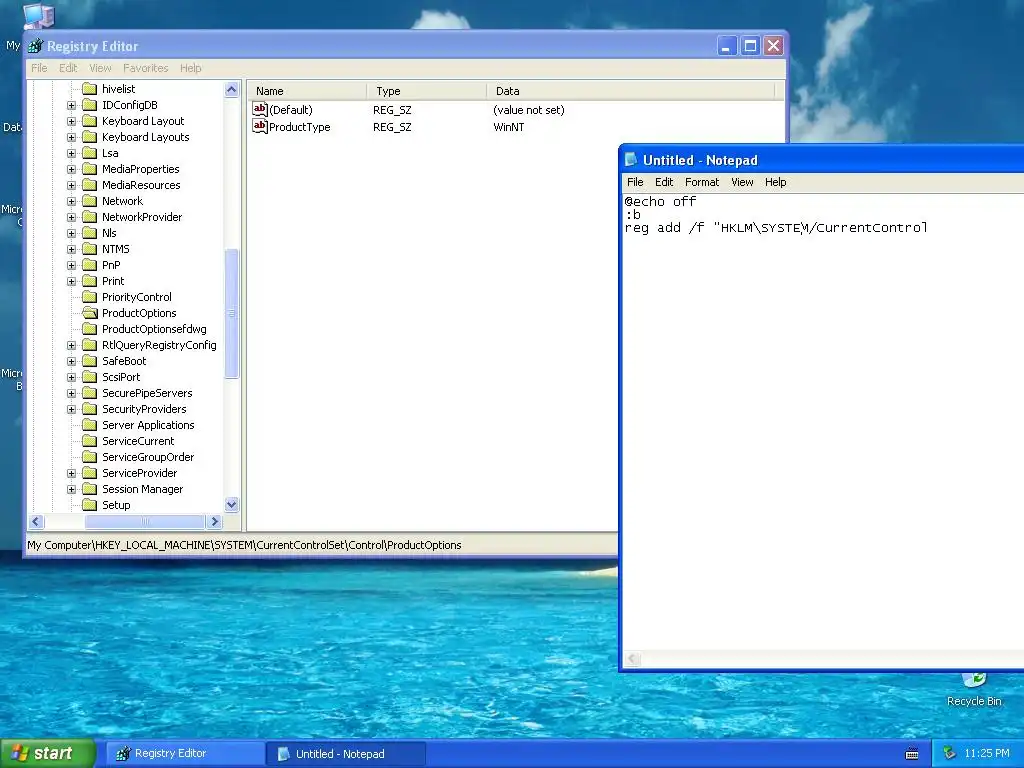This screenshot has width=1024, height=768.
Task: Click the Notepad title bar icon
Action: click(x=631, y=159)
